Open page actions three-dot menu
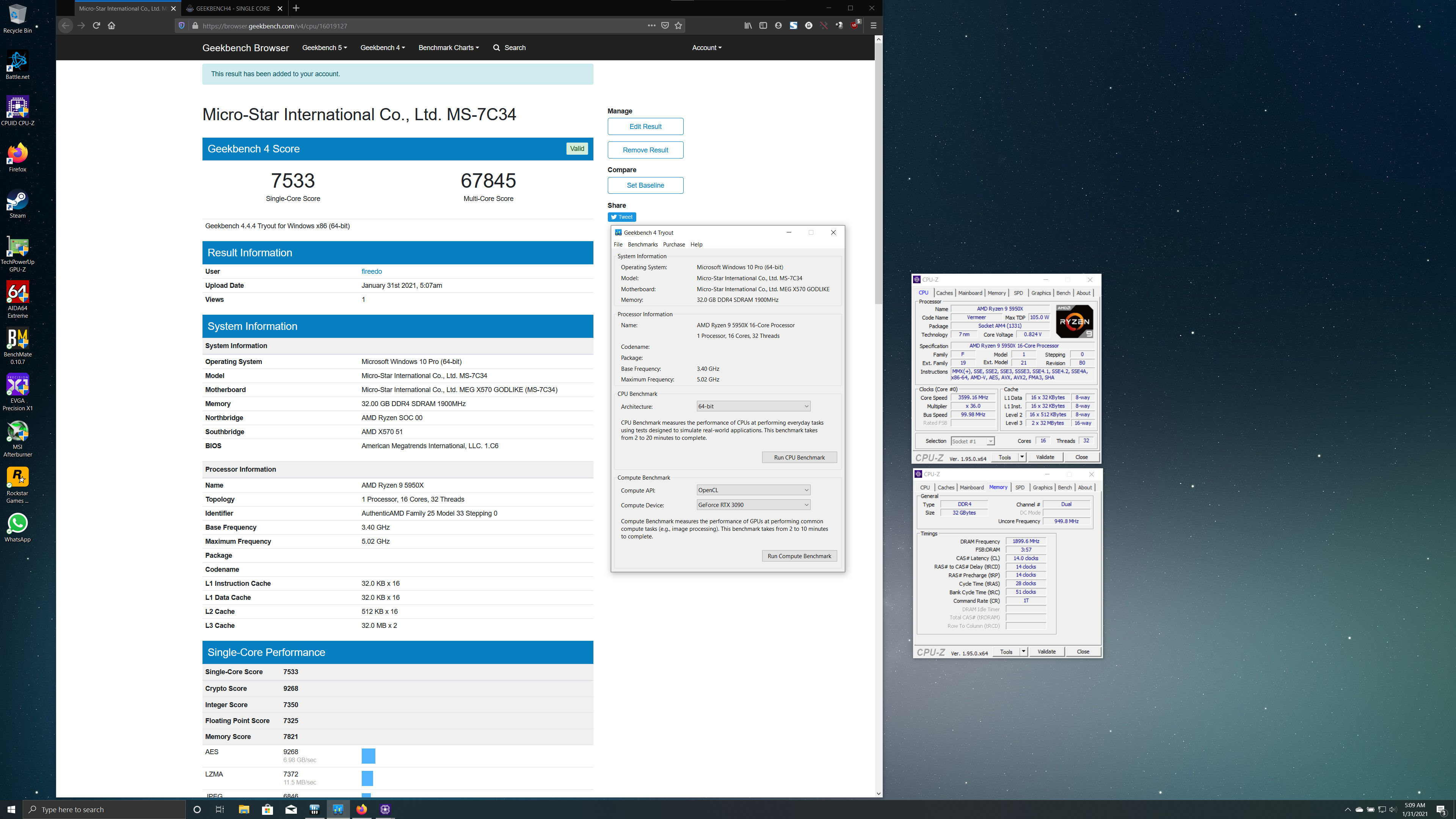The image size is (1456, 819). [x=651, y=25]
